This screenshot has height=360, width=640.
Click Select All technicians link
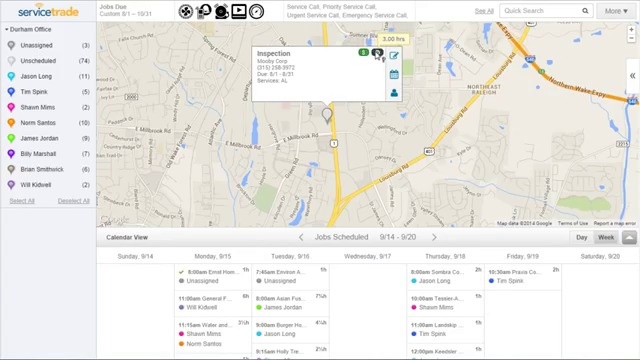point(22,201)
